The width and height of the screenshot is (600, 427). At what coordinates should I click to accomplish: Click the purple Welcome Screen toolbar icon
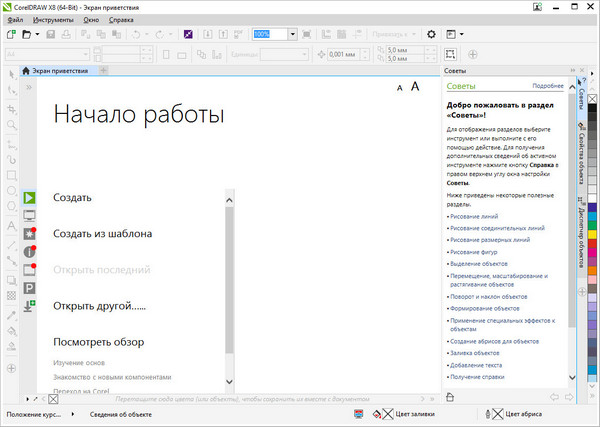pyautogui.click(x=186, y=33)
